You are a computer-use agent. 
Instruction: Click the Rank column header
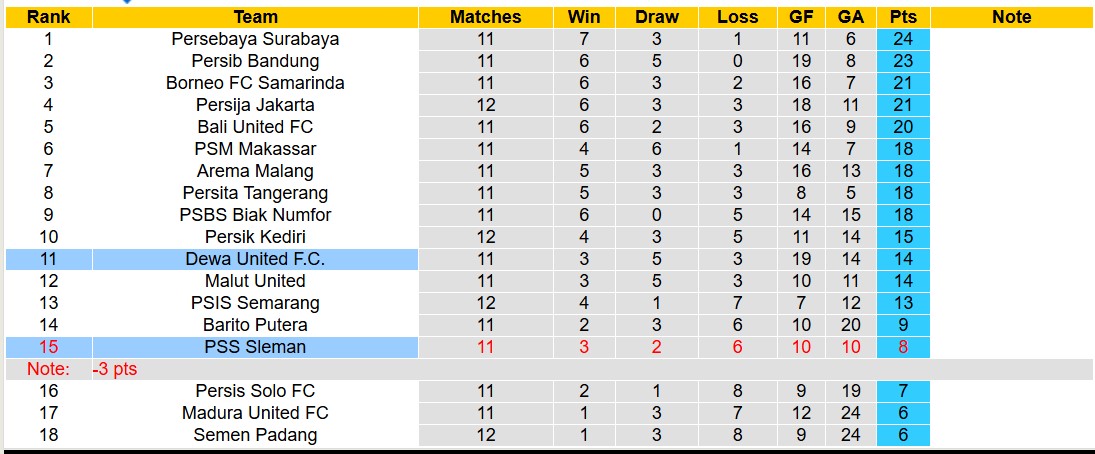tap(48, 17)
